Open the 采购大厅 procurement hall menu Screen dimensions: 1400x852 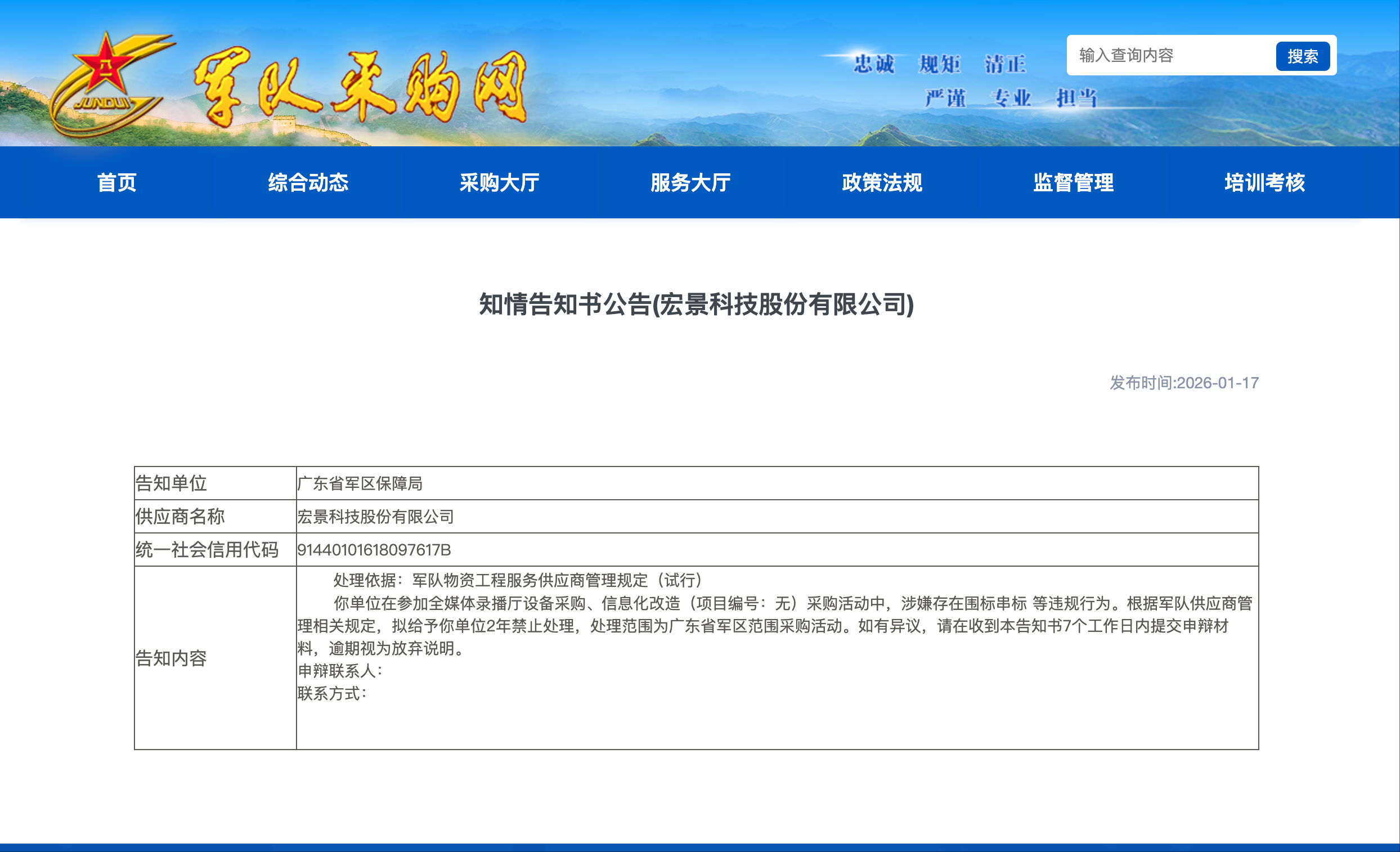coord(499,183)
